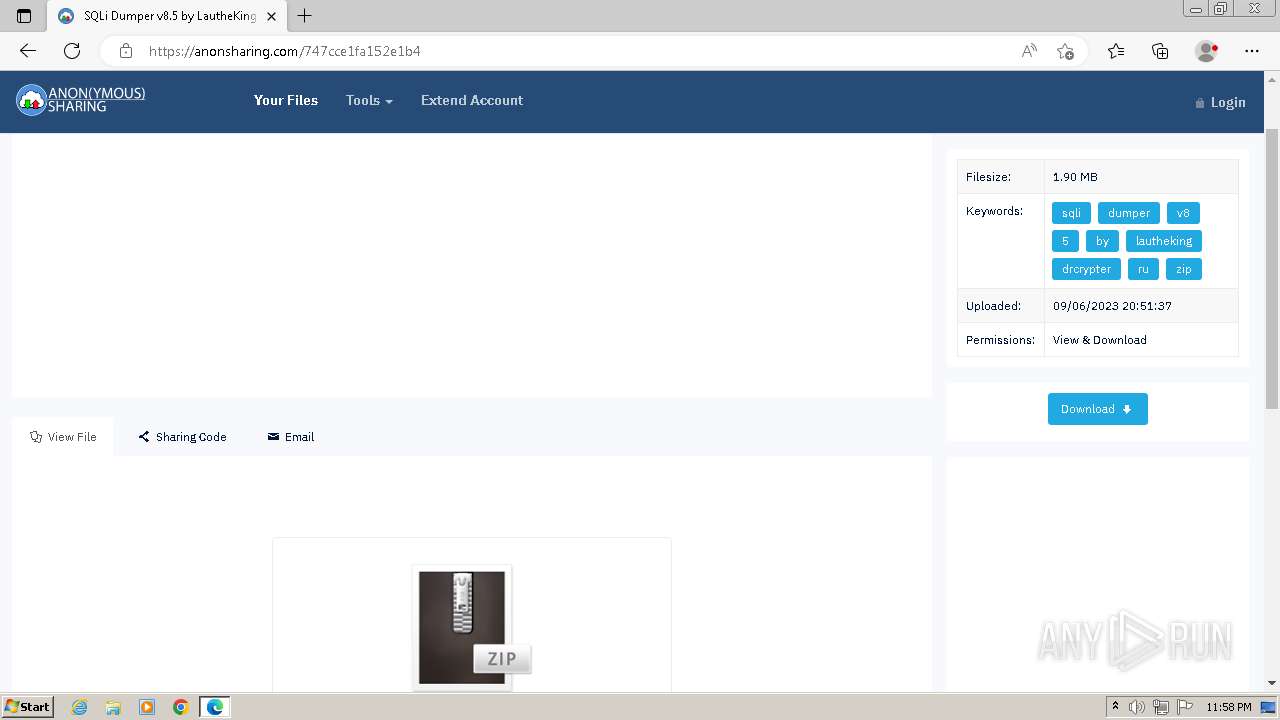Click the blue Download button
The image size is (1280, 720).
(1097, 409)
